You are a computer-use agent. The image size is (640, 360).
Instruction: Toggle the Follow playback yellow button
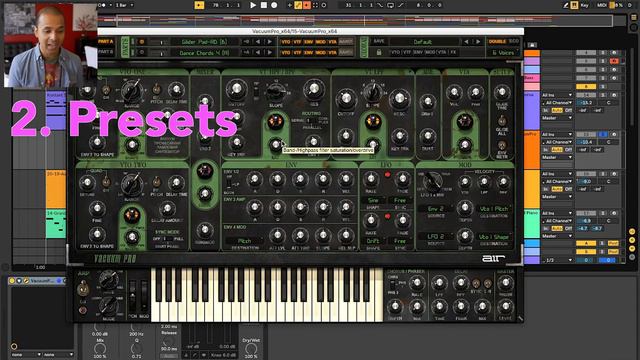(x=199, y=5)
